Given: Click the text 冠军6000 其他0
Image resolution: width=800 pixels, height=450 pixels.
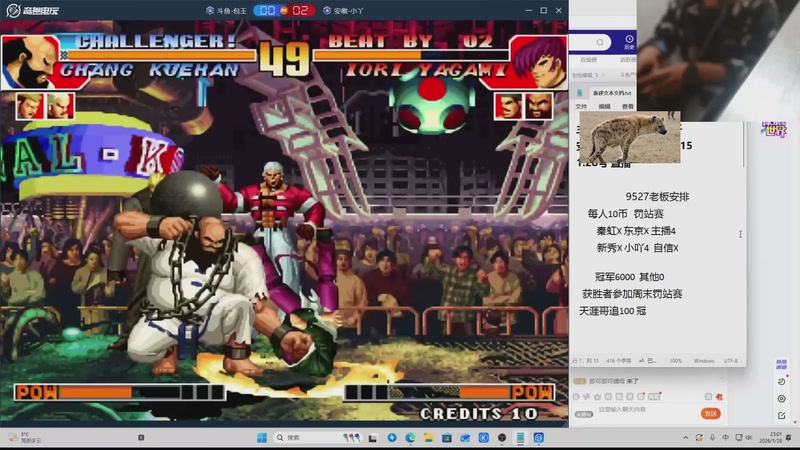Looking at the screenshot, I should tap(630, 277).
